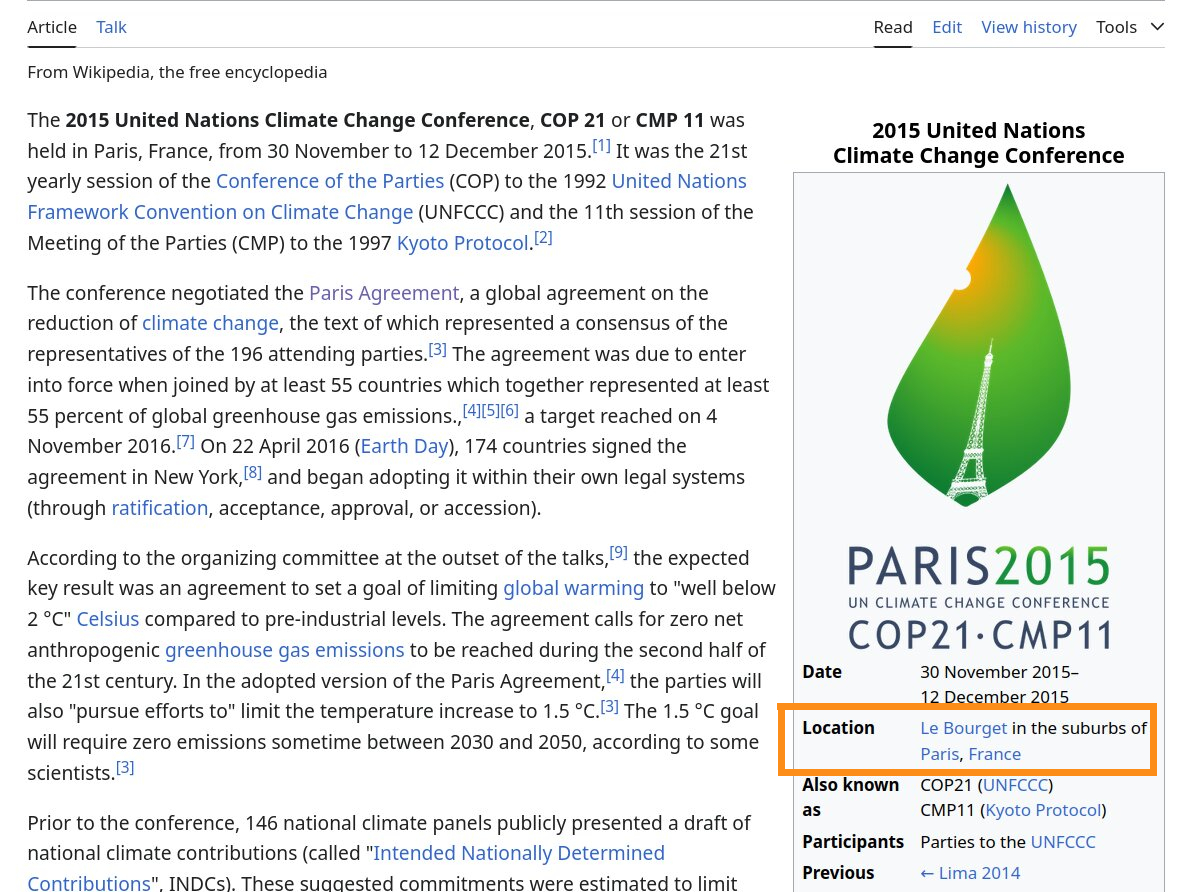Open the Intended Nationally Determined Contributions link

point(518,852)
